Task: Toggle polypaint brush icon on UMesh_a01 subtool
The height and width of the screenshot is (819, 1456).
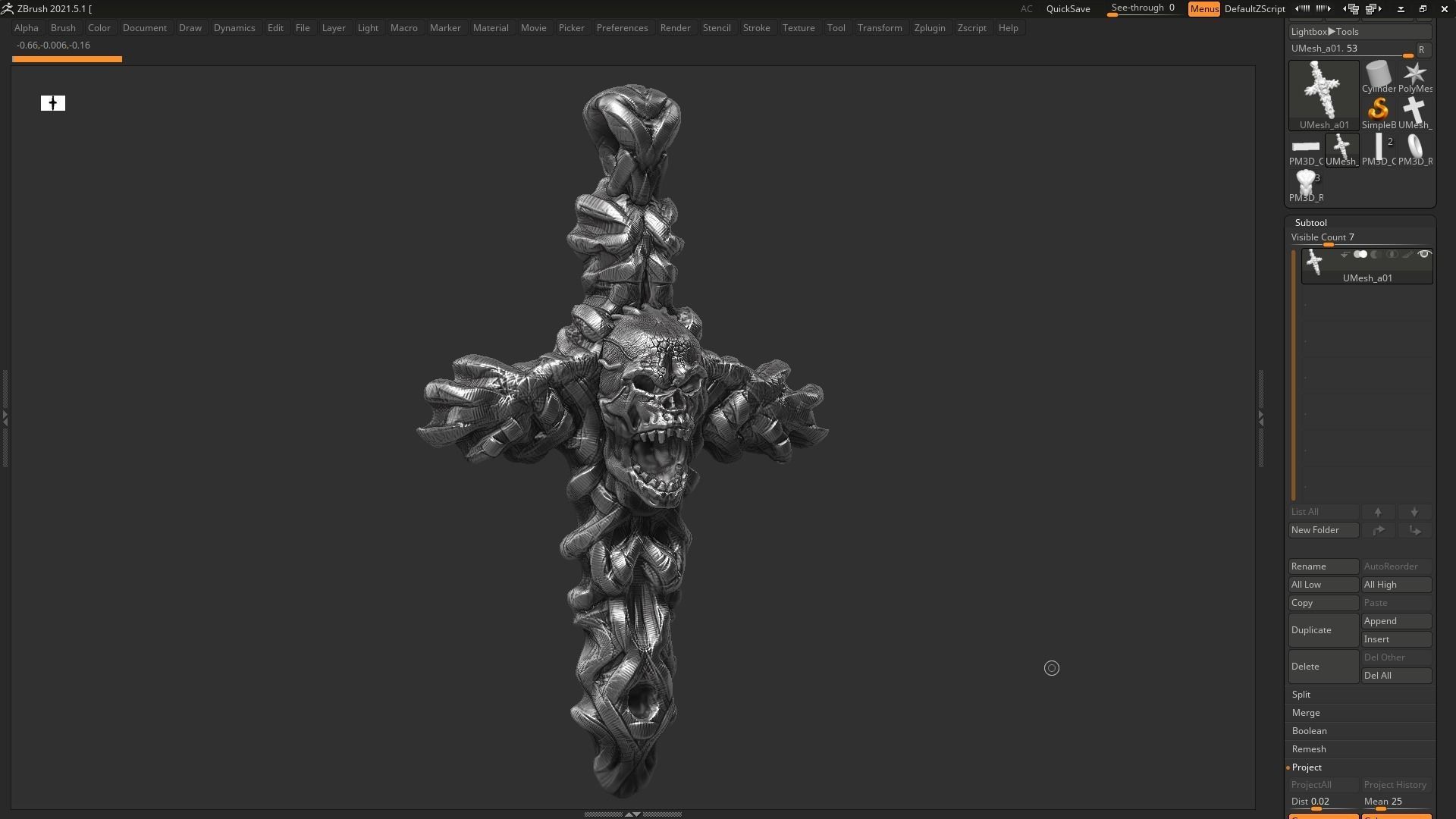Action: pos(1407,255)
